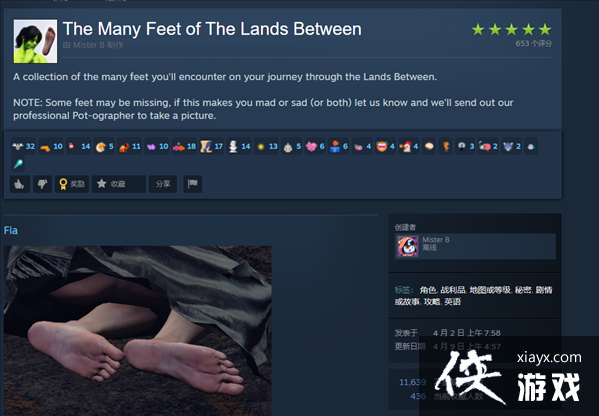The image size is (599, 416).
Task: Open Mister B author link under title
Action: 89,45
